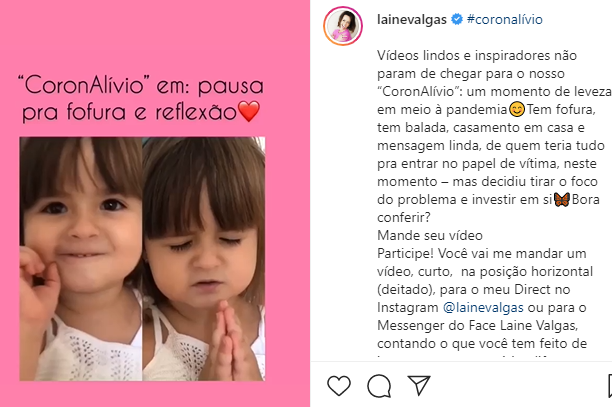The width and height of the screenshot is (612, 407).
Task: Open the #coronalívio hashtag
Action: click(505, 19)
